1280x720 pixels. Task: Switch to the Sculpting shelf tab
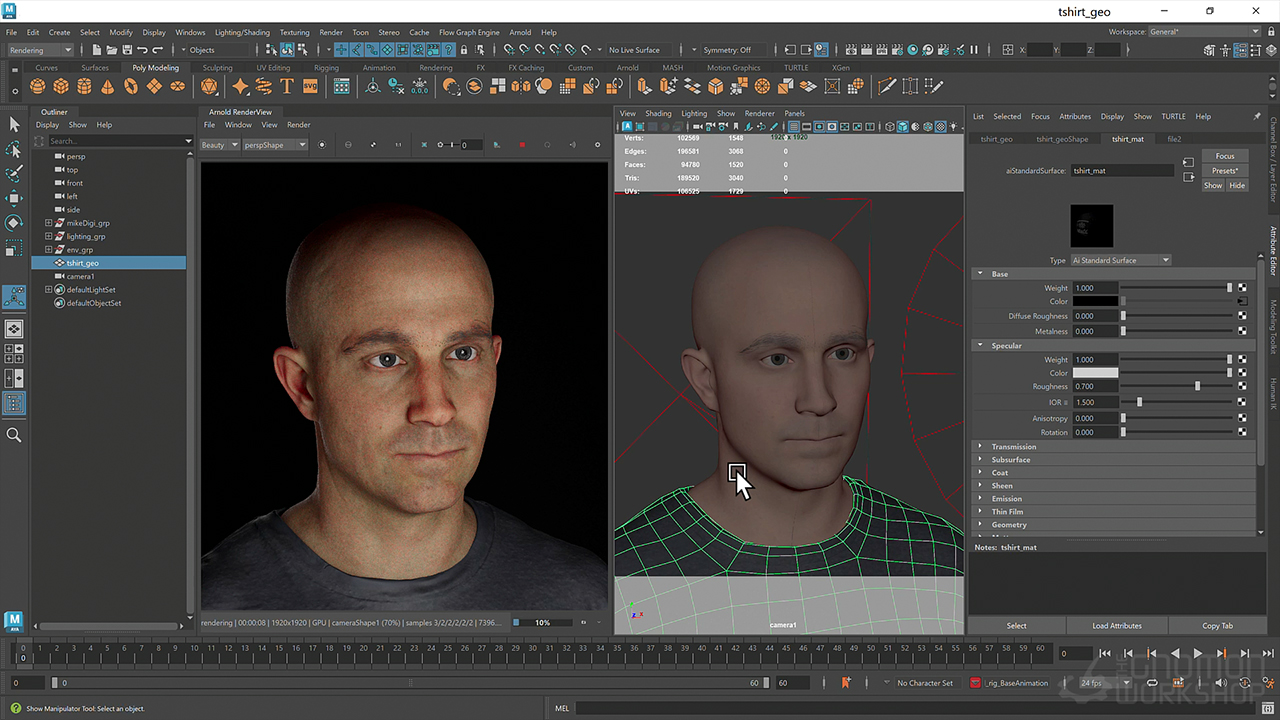tap(217, 68)
